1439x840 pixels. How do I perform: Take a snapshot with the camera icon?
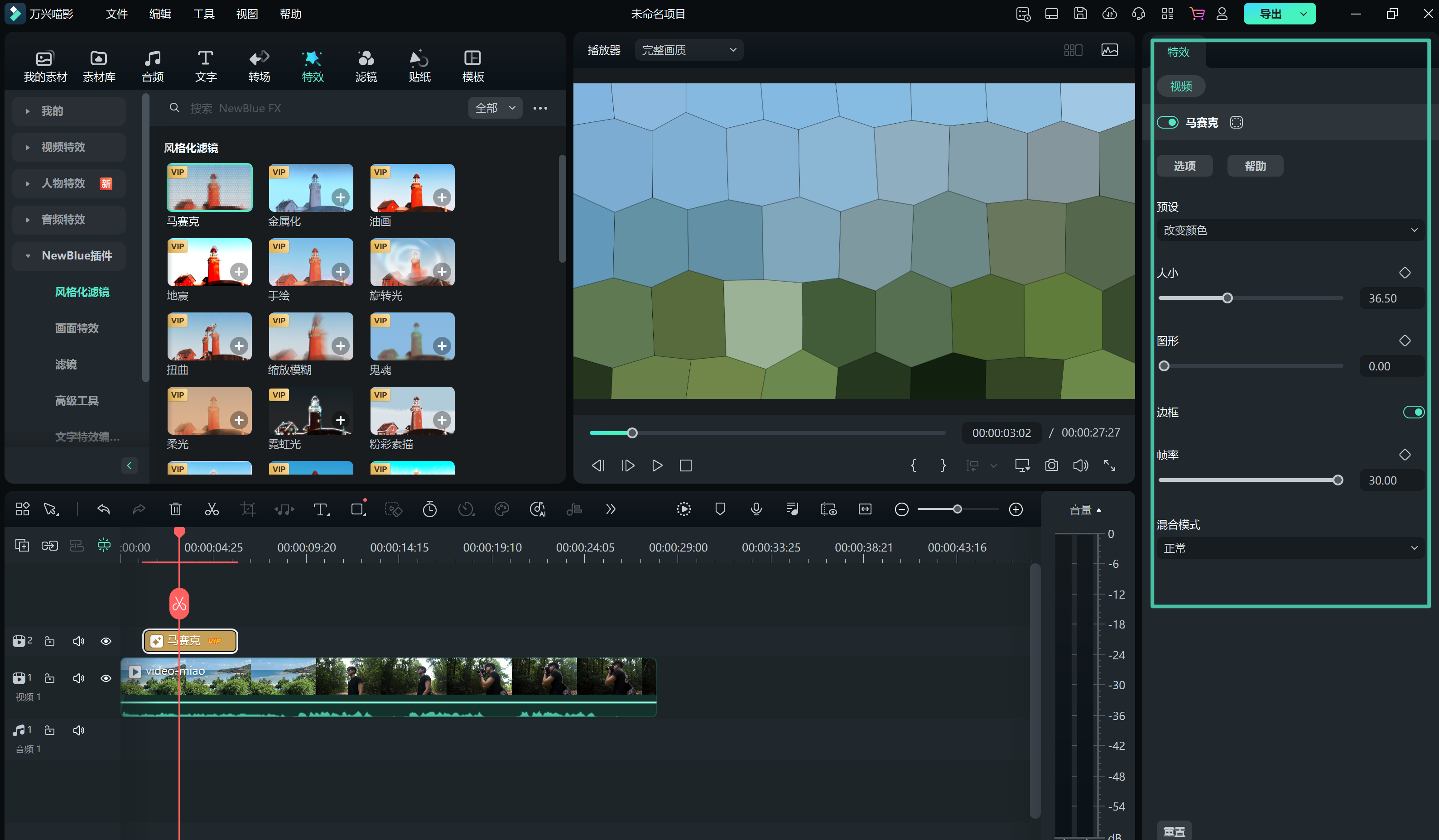click(x=1051, y=466)
